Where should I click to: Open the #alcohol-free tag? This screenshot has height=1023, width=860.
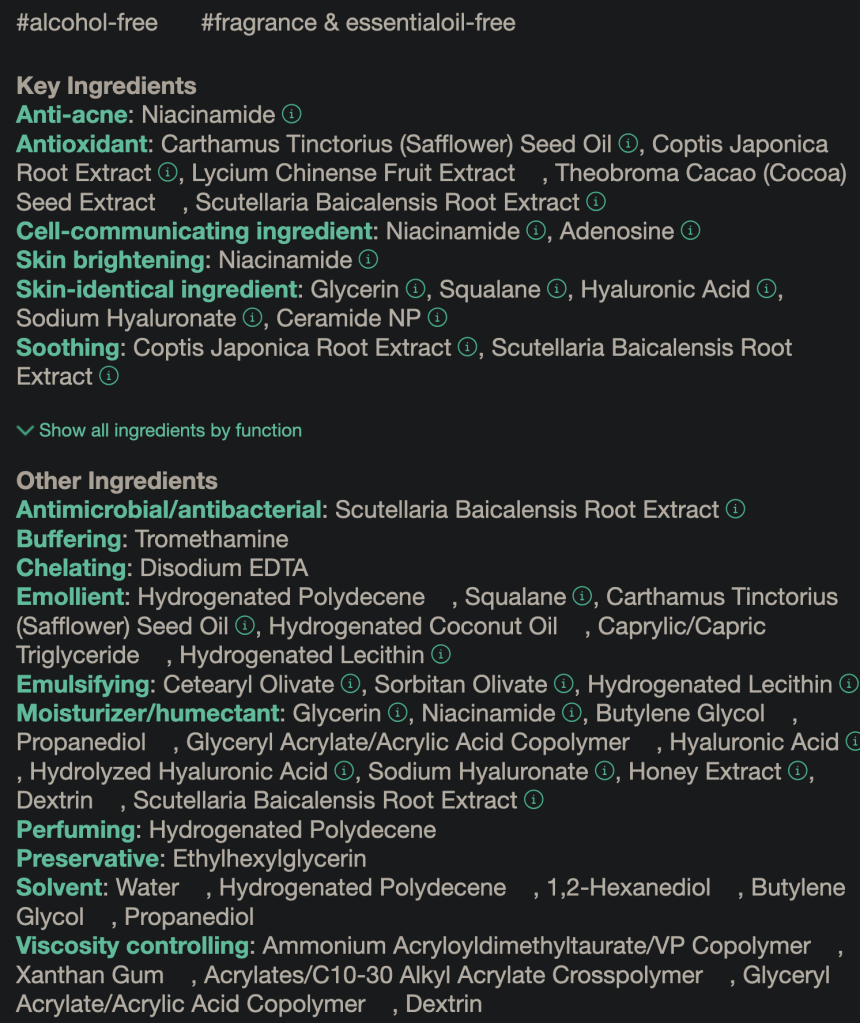87,22
